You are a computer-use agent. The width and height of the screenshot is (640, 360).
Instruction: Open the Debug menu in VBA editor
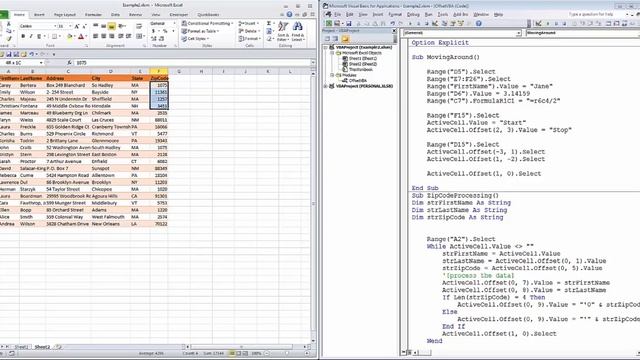[413, 14]
